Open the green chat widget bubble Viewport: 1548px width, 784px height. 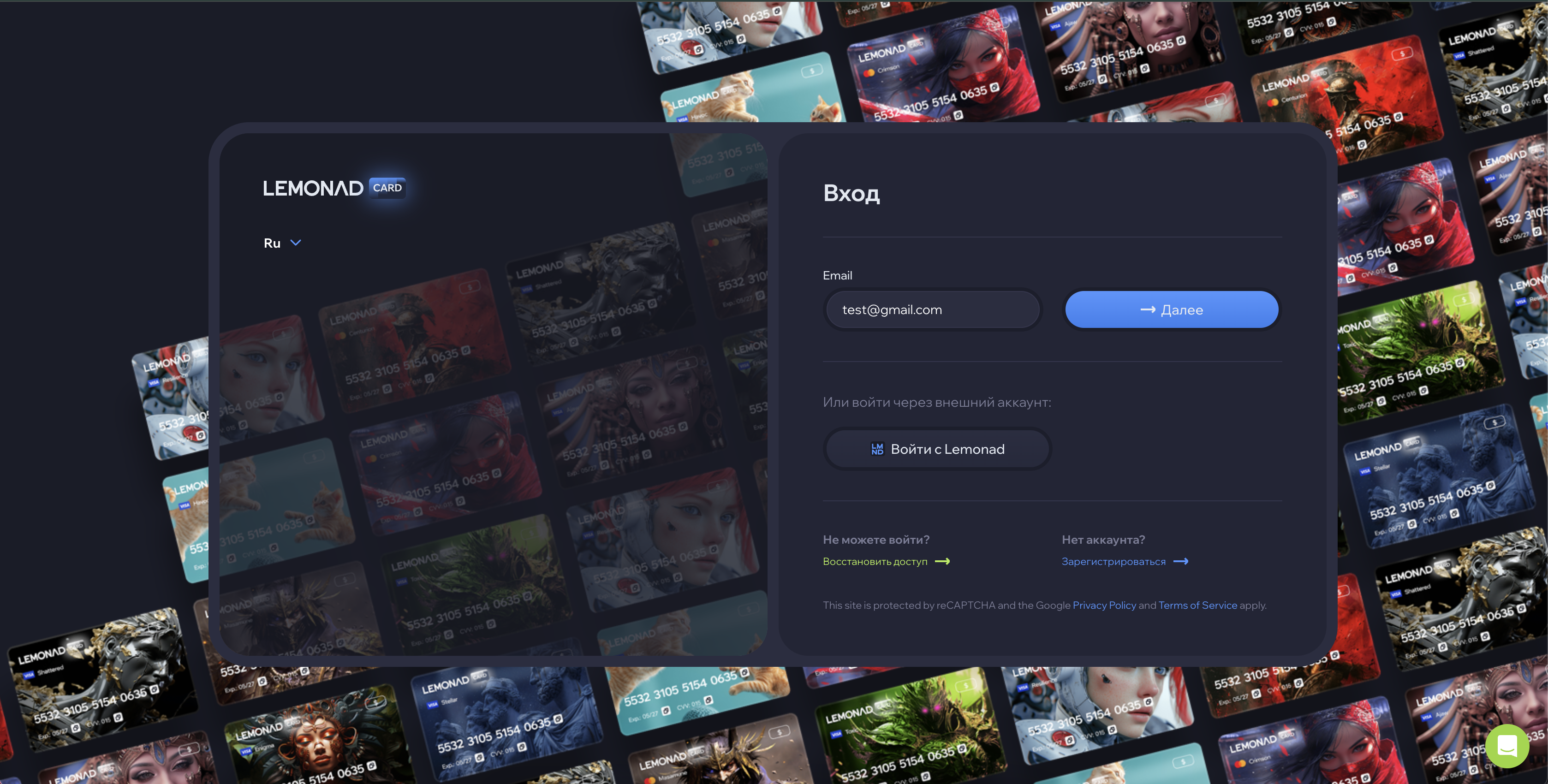click(x=1506, y=746)
